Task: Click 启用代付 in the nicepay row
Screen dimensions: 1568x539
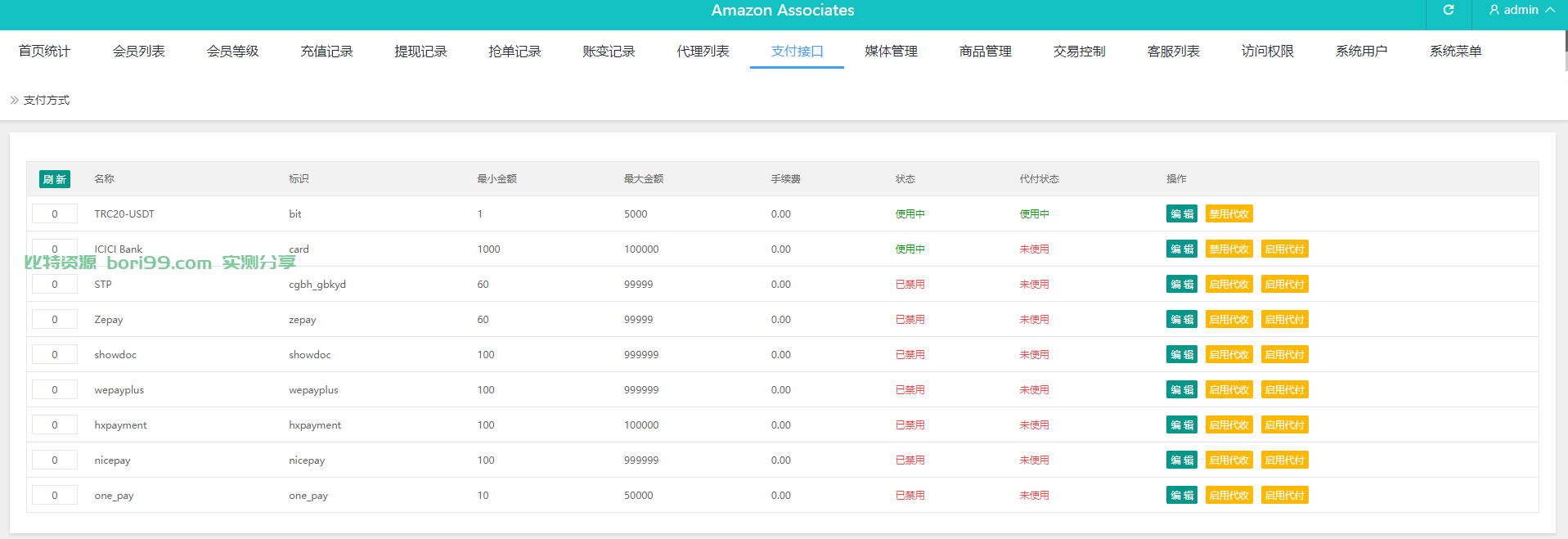Action: pyautogui.click(x=1285, y=460)
